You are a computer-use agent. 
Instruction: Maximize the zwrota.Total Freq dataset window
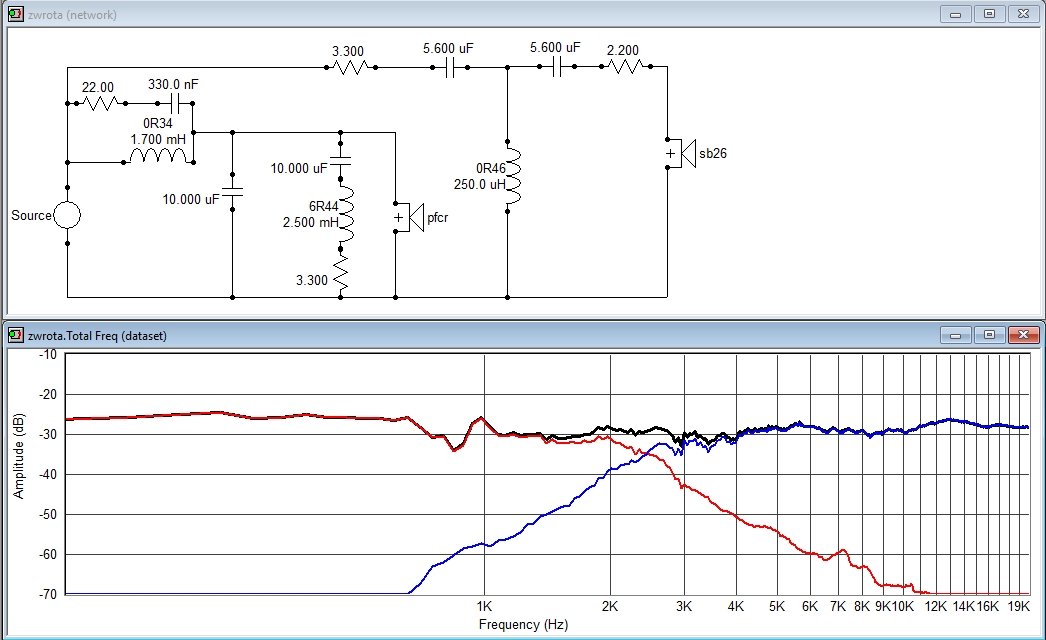tap(989, 334)
